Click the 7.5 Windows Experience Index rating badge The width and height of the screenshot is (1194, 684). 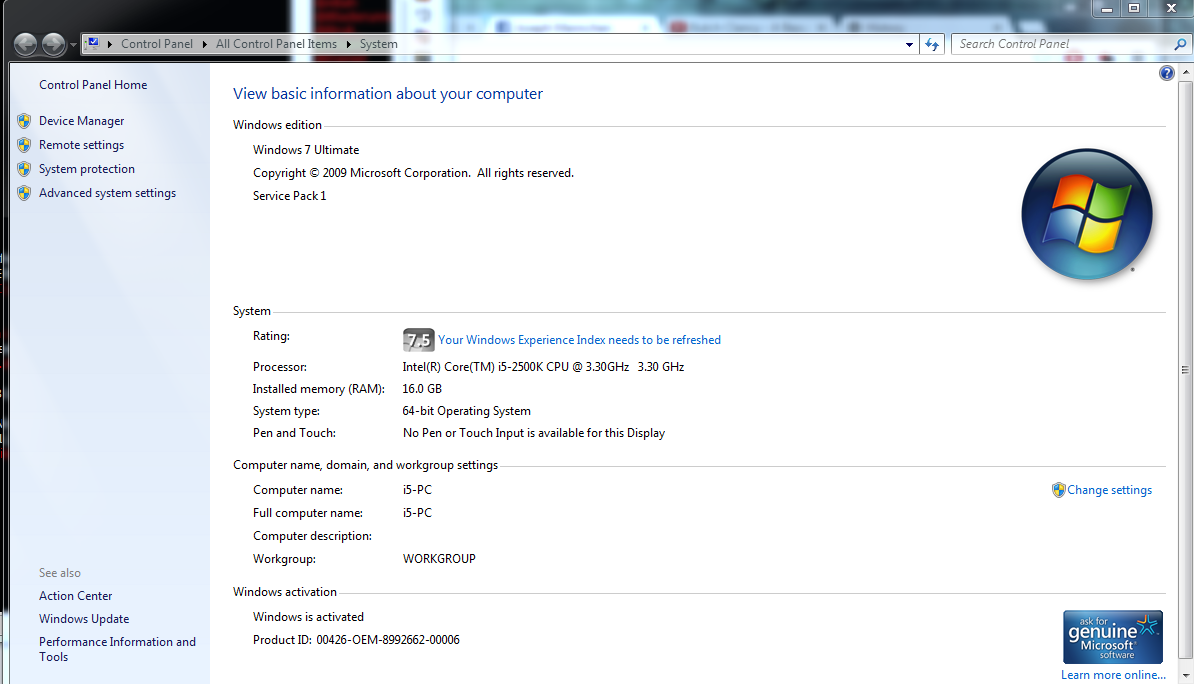click(418, 340)
